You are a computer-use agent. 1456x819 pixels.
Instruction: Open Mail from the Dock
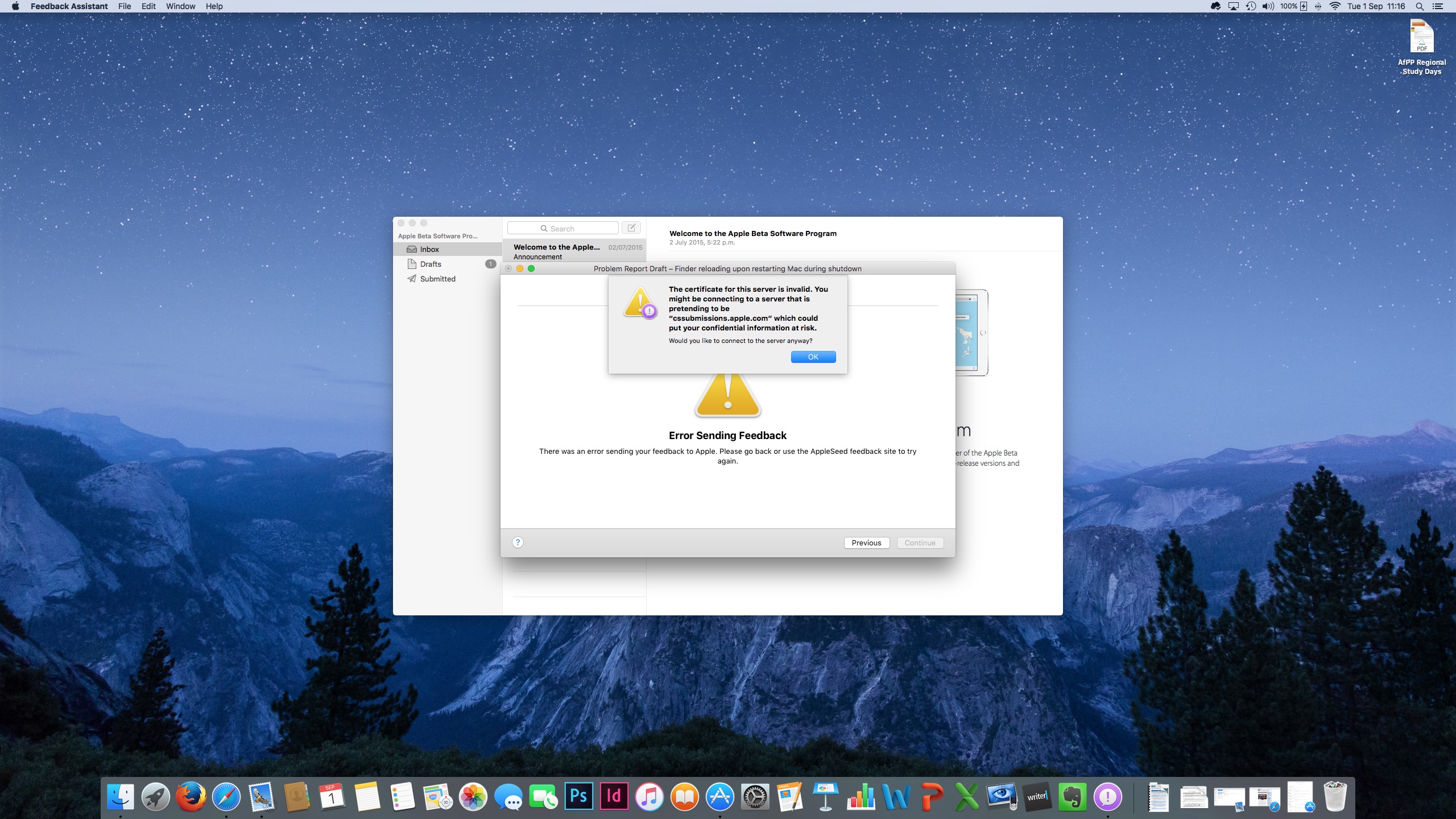click(x=262, y=796)
